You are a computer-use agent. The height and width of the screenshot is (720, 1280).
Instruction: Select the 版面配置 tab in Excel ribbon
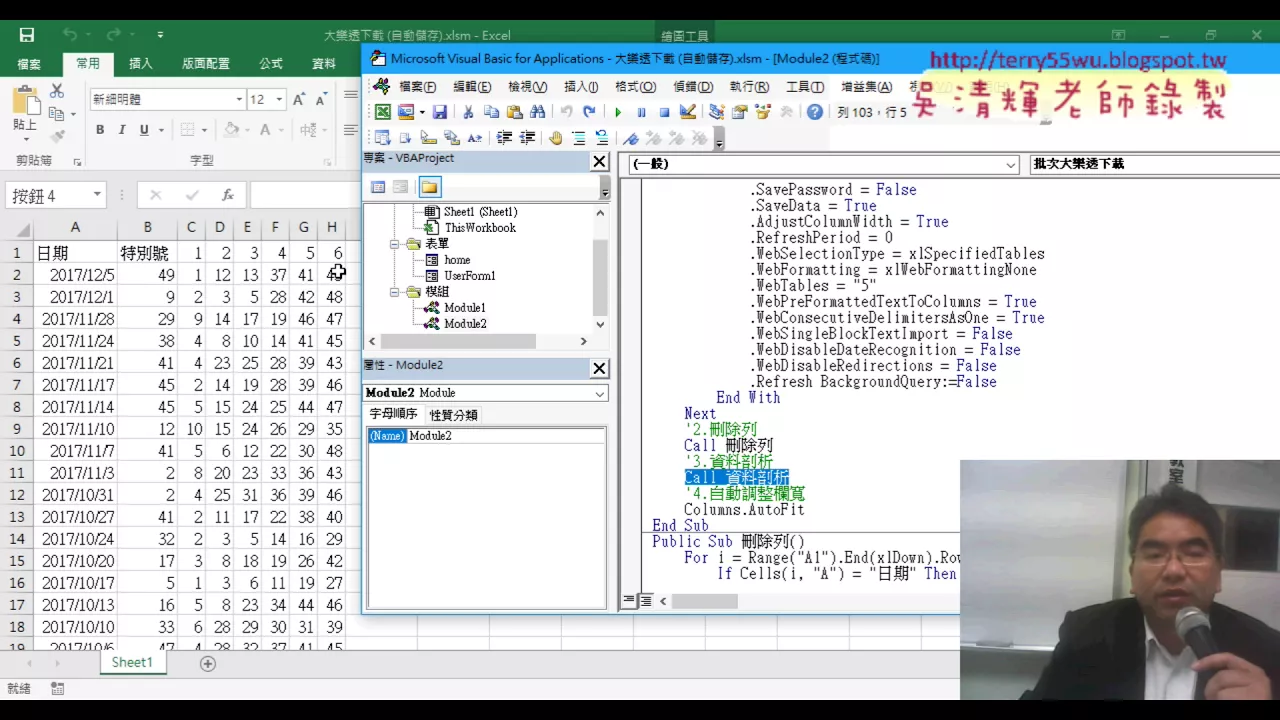point(206,64)
